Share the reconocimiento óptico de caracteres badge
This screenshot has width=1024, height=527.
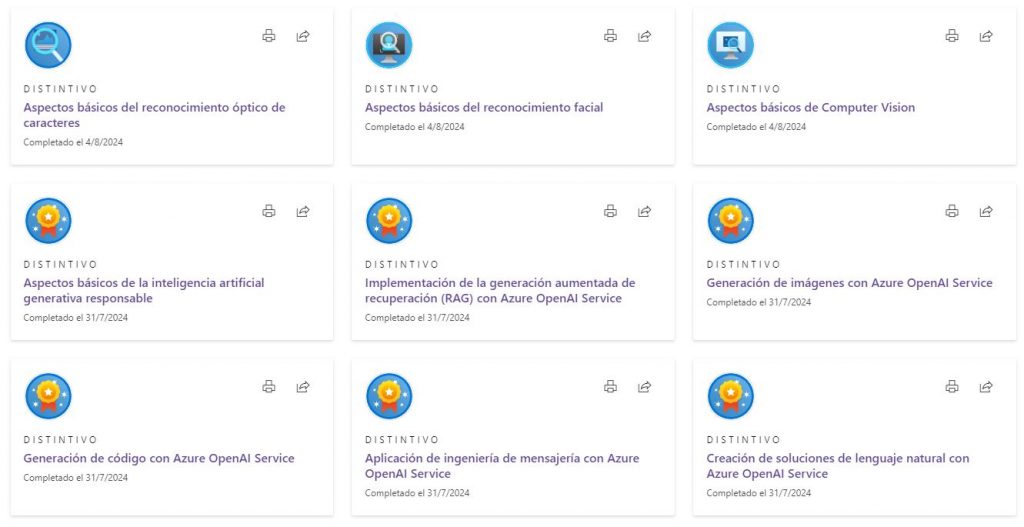[x=303, y=36]
